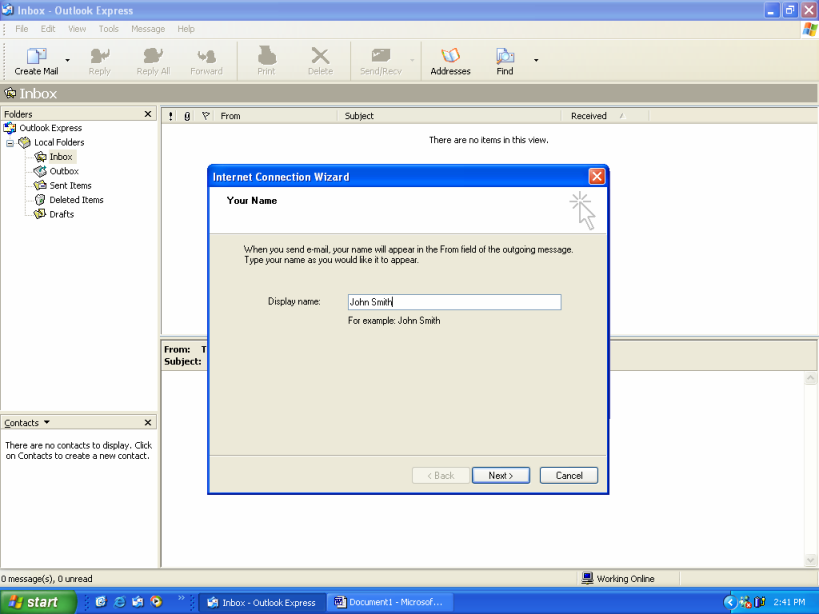Image resolution: width=819 pixels, height=614 pixels.
Task: Open the Addresses book icon
Action: click(x=450, y=55)
